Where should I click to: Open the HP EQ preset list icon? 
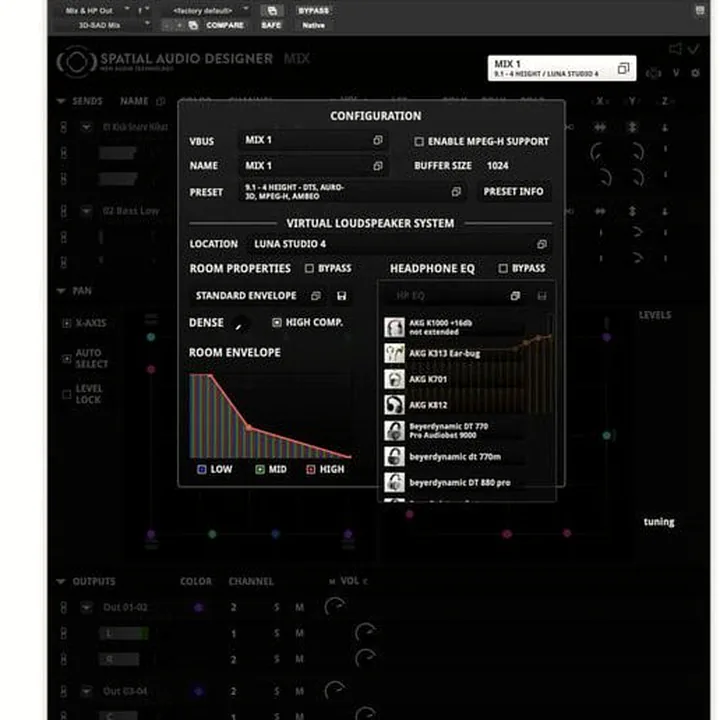(x=515, y=296)
